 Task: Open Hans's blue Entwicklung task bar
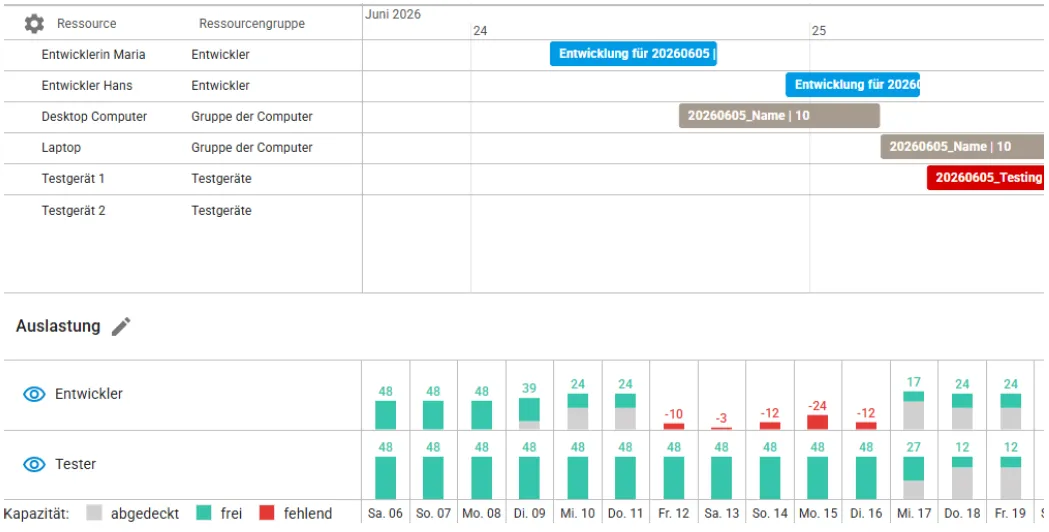[852, 85]
